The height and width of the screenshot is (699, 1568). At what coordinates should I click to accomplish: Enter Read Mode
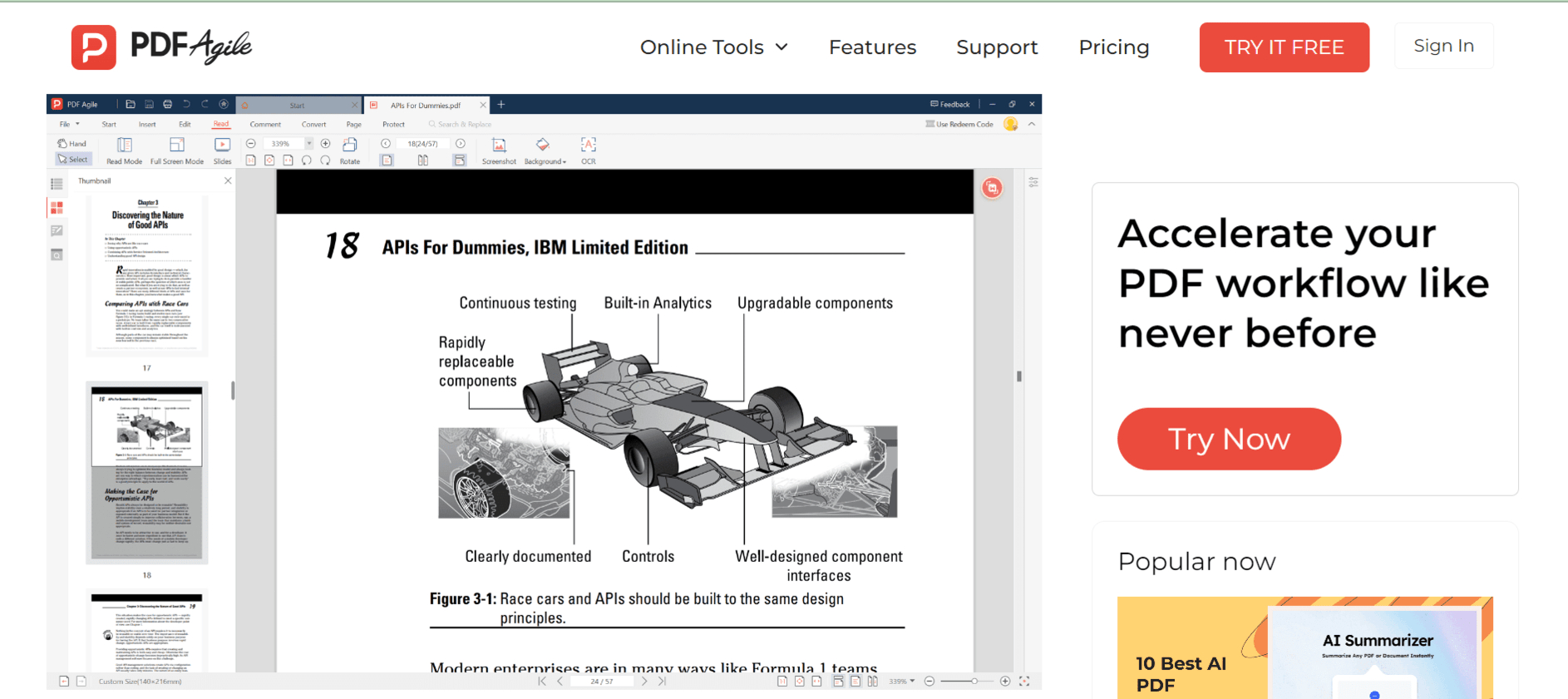(124, 151)
